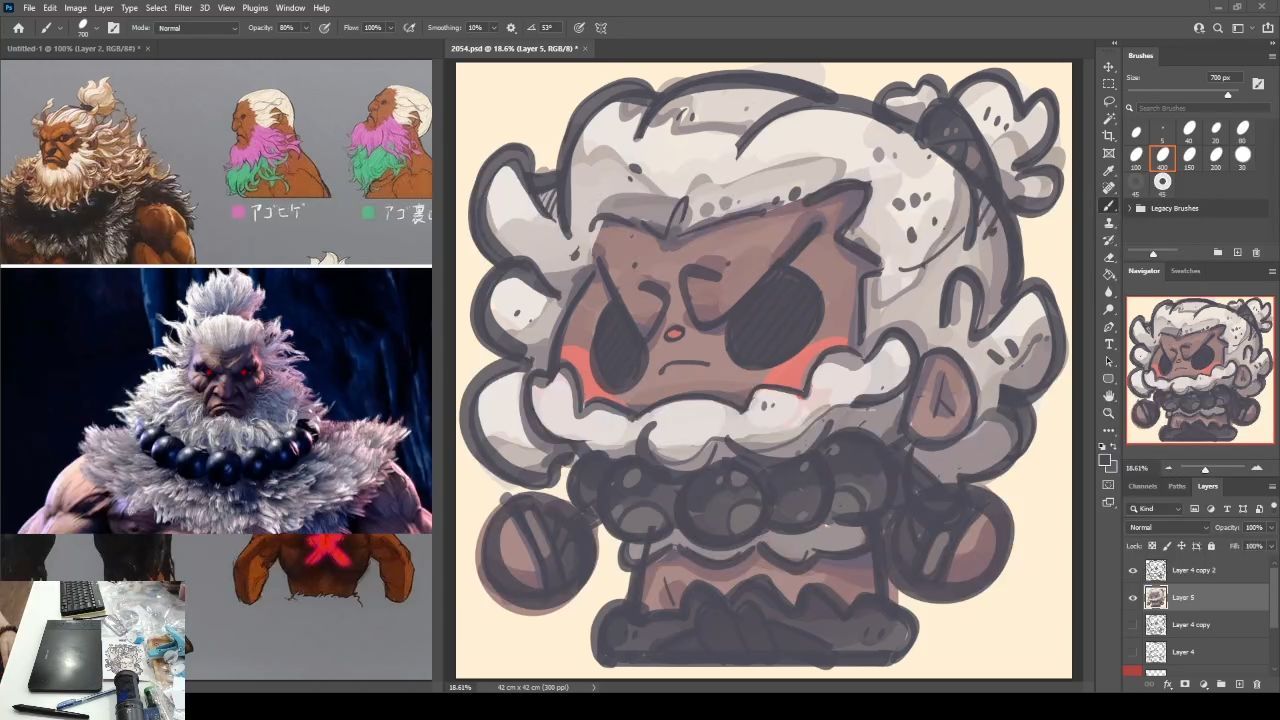
Task: Open the brush settings panel toggle icon
Action: (113, 28)
